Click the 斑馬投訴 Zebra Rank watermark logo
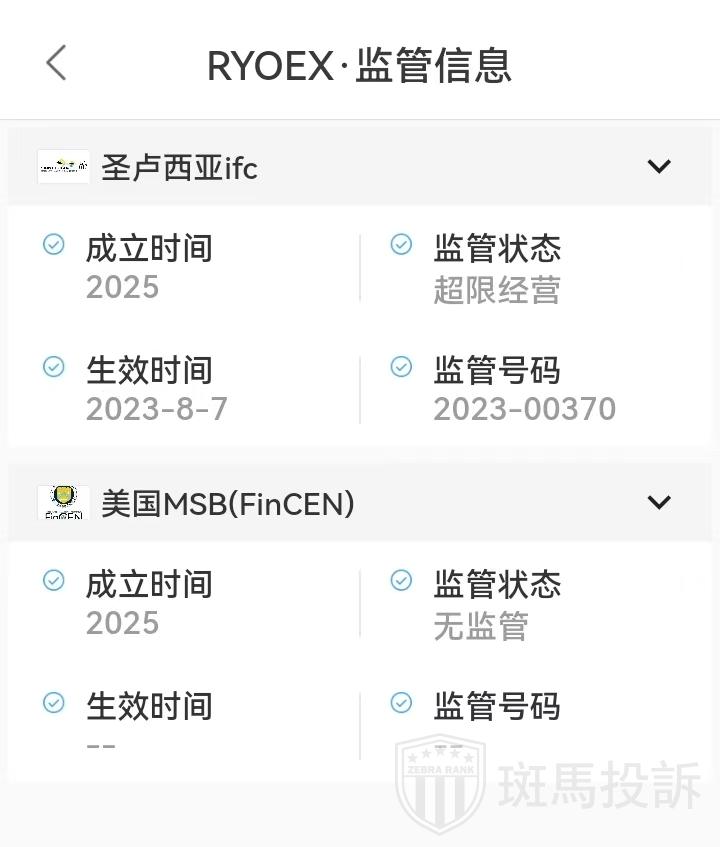Viewport: 720px width, 847px height. (548, 787)
